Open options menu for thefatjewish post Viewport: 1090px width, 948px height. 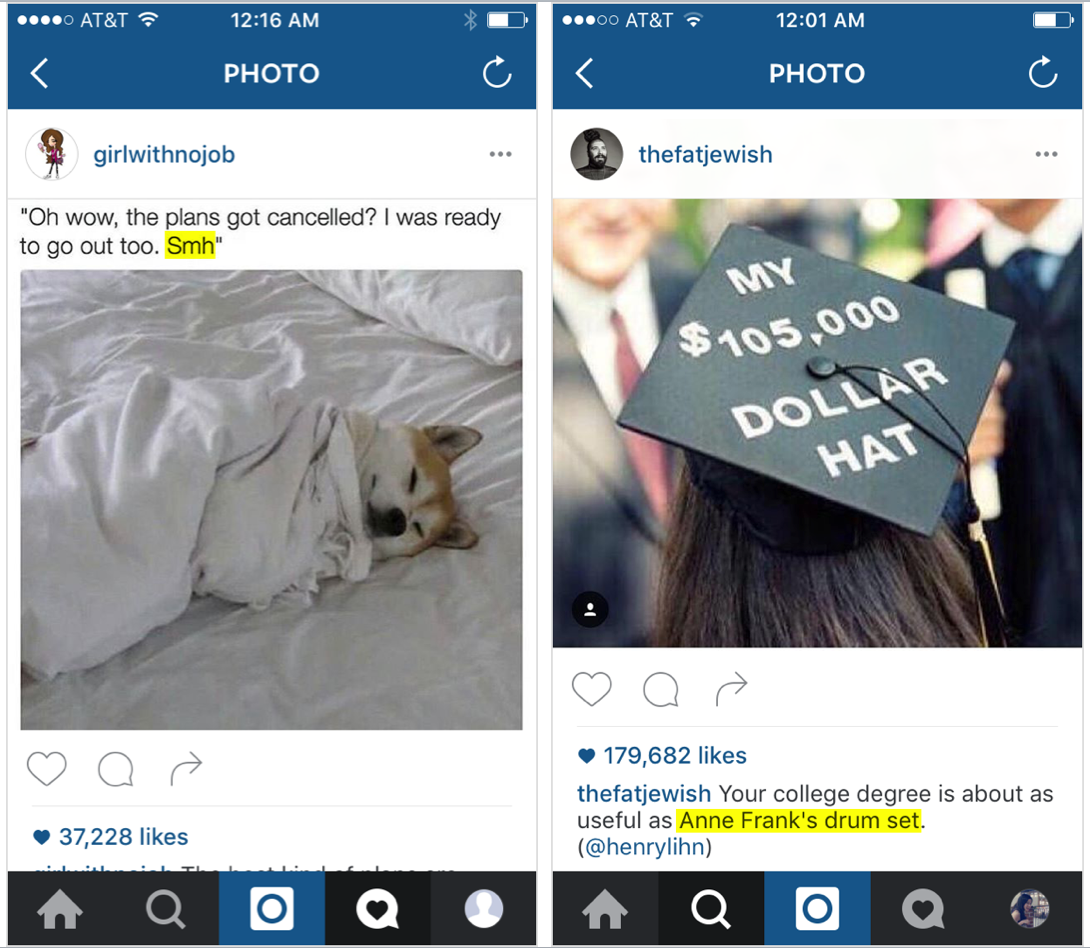[1046, 154]
